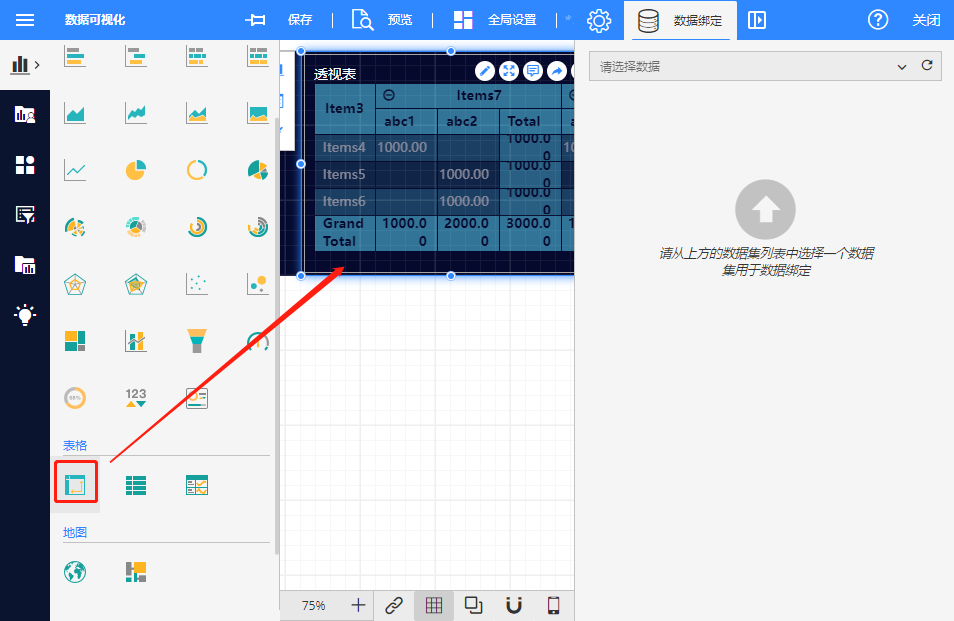Add the globe map component
Screen dimensions: 954x621
pos(75,572)
